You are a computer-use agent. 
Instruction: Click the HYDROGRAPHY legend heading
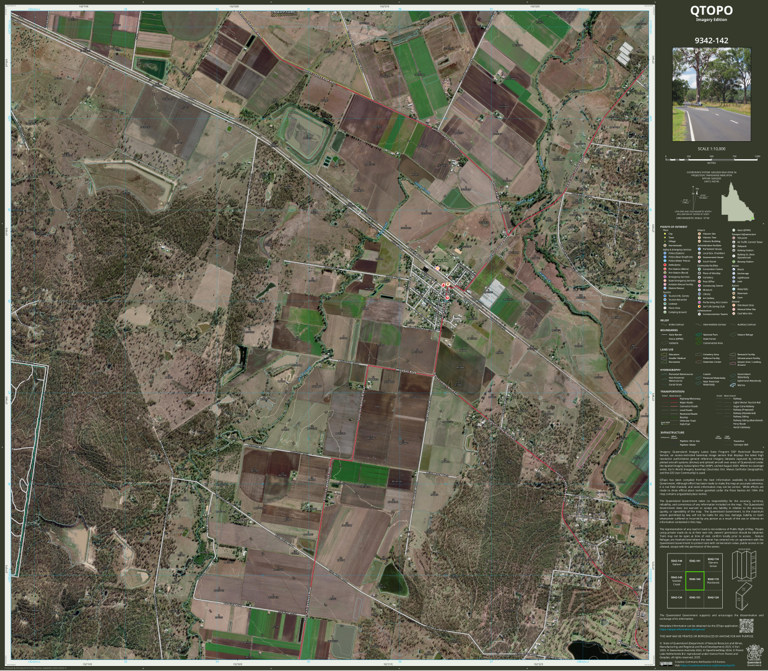[670, 370]
